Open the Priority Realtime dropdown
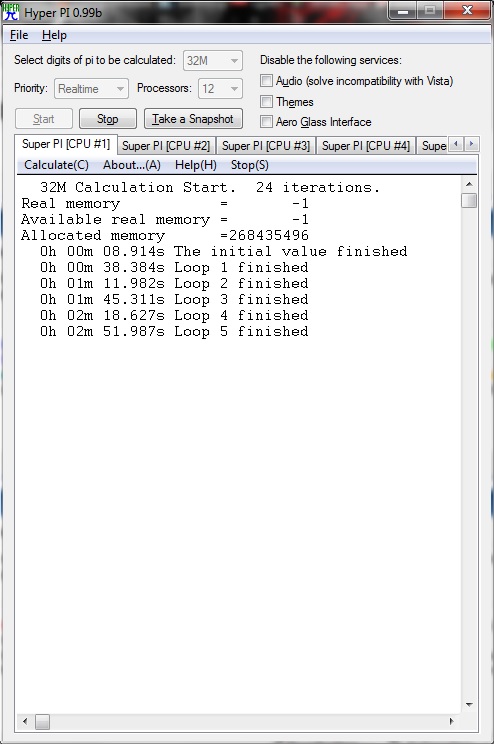This screenshot has width=494, height=744. pyautogui.click(x=91, y=89)
